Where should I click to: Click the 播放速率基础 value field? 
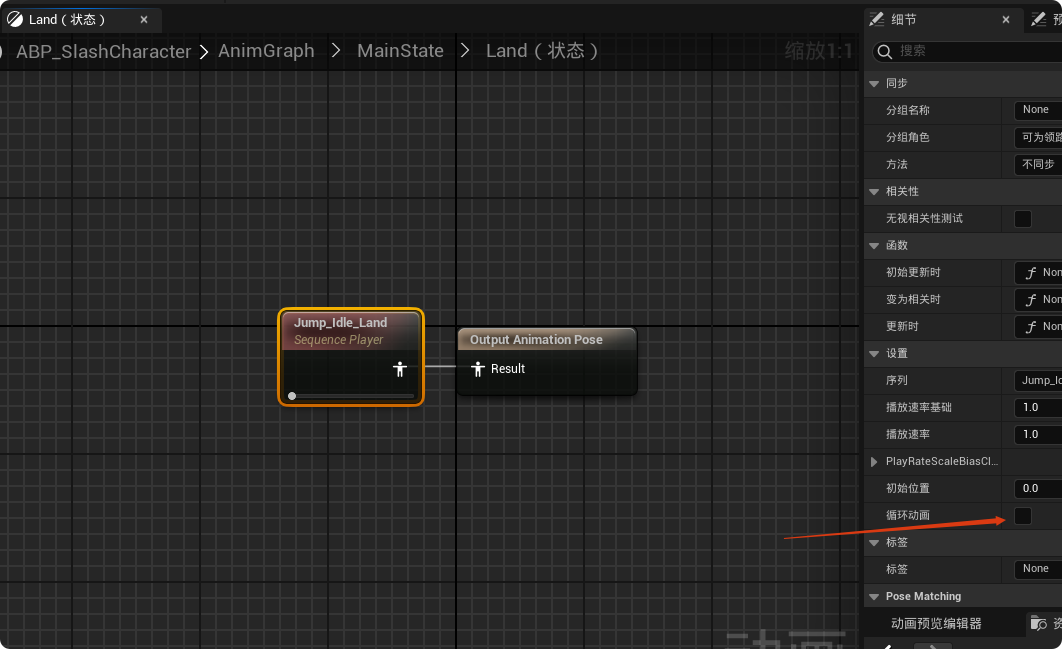(x=1038, y=407)
